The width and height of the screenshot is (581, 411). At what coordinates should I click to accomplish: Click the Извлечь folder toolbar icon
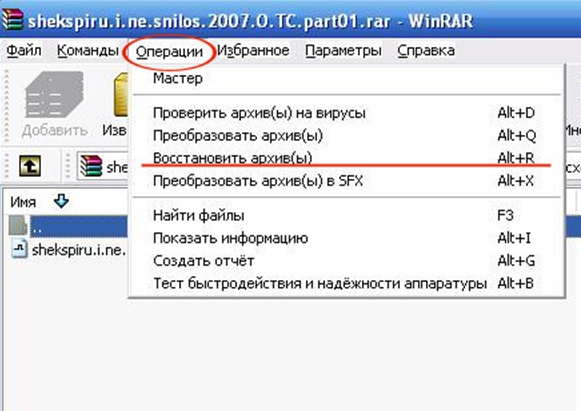121,95
